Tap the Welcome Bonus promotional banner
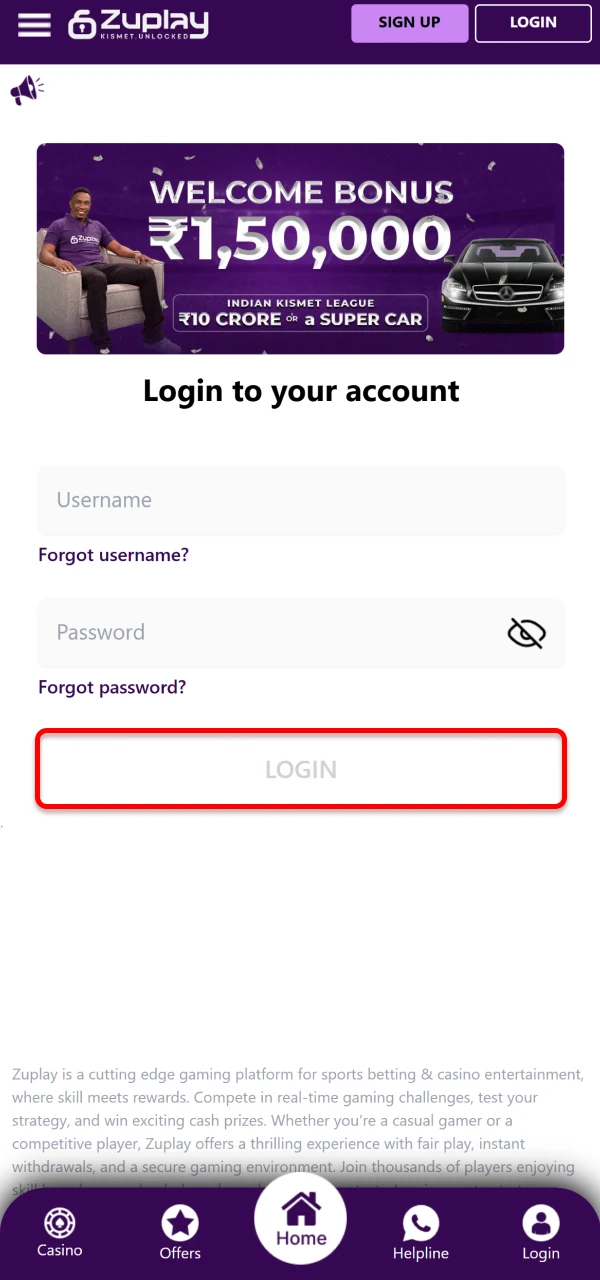This screenshot has height=1280, width=600. point(300,248)
